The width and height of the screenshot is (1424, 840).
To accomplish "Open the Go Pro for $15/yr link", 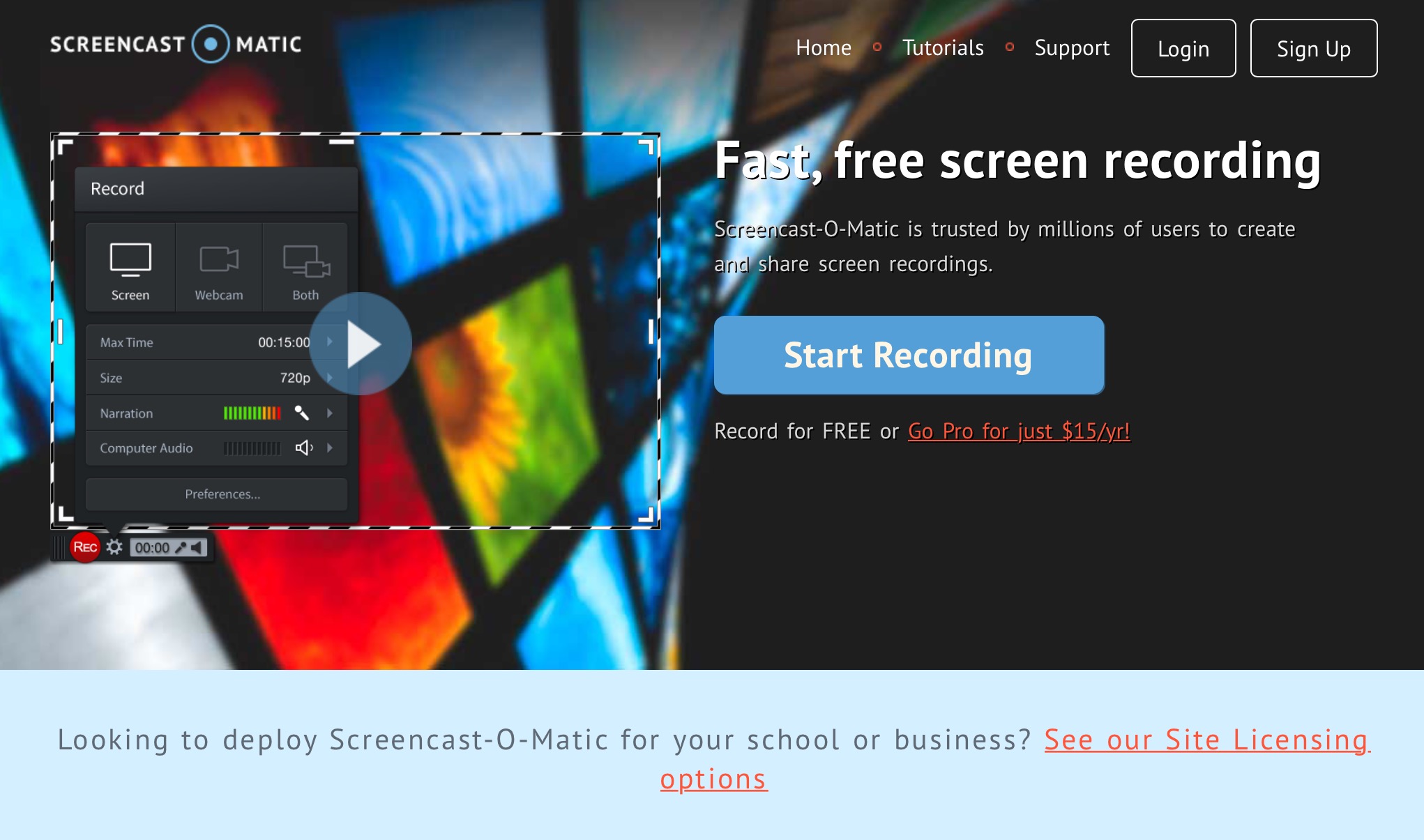I will click(1019, 431).
